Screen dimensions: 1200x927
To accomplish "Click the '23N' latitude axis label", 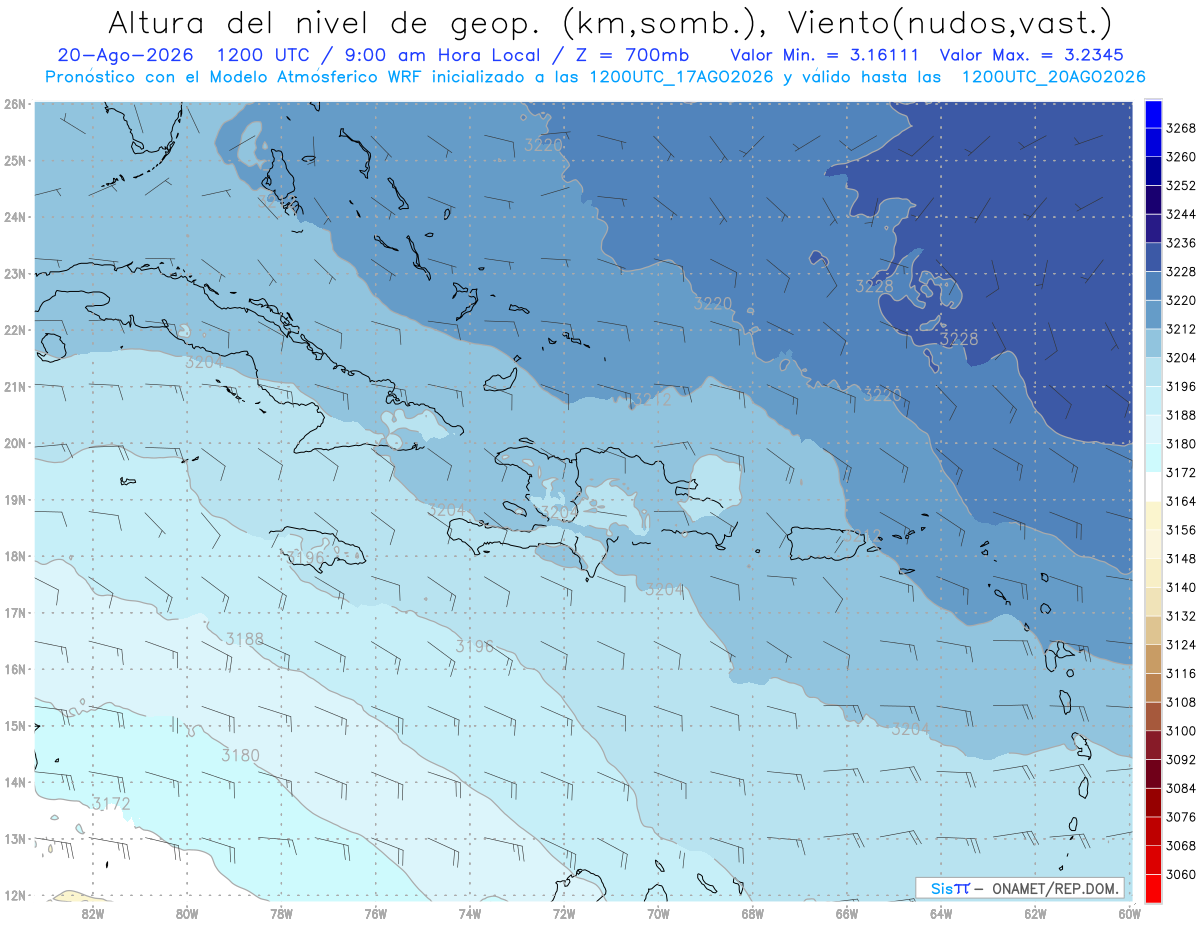I will tap(14, 273).
